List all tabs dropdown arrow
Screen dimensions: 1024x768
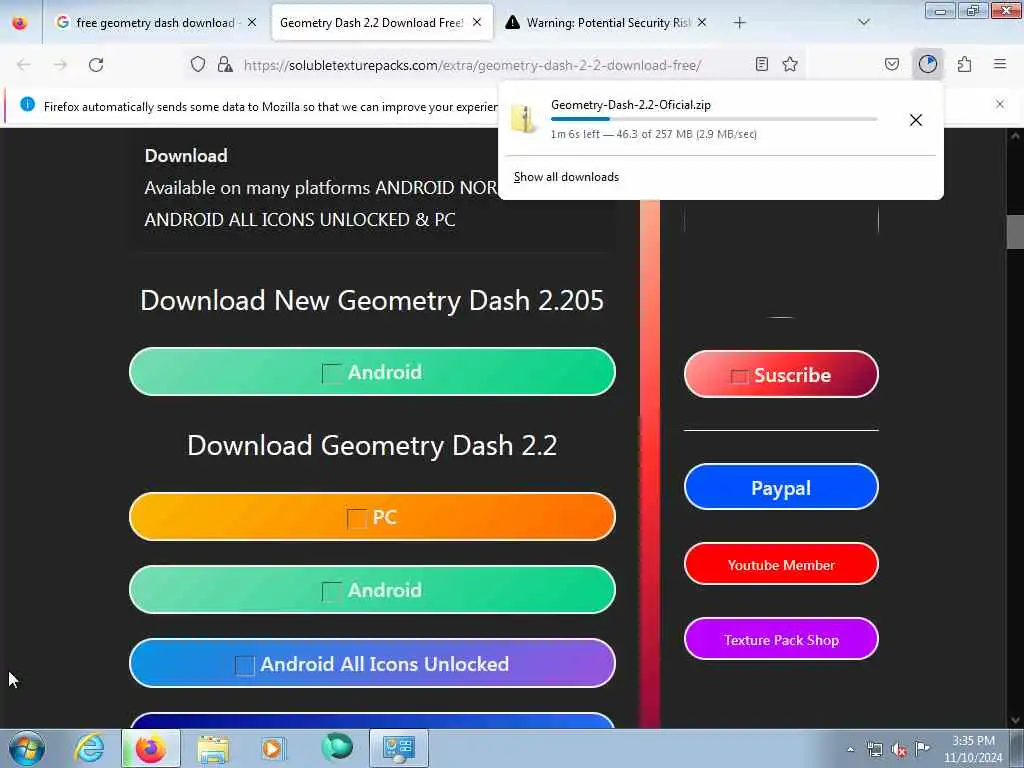pos(863,23)
